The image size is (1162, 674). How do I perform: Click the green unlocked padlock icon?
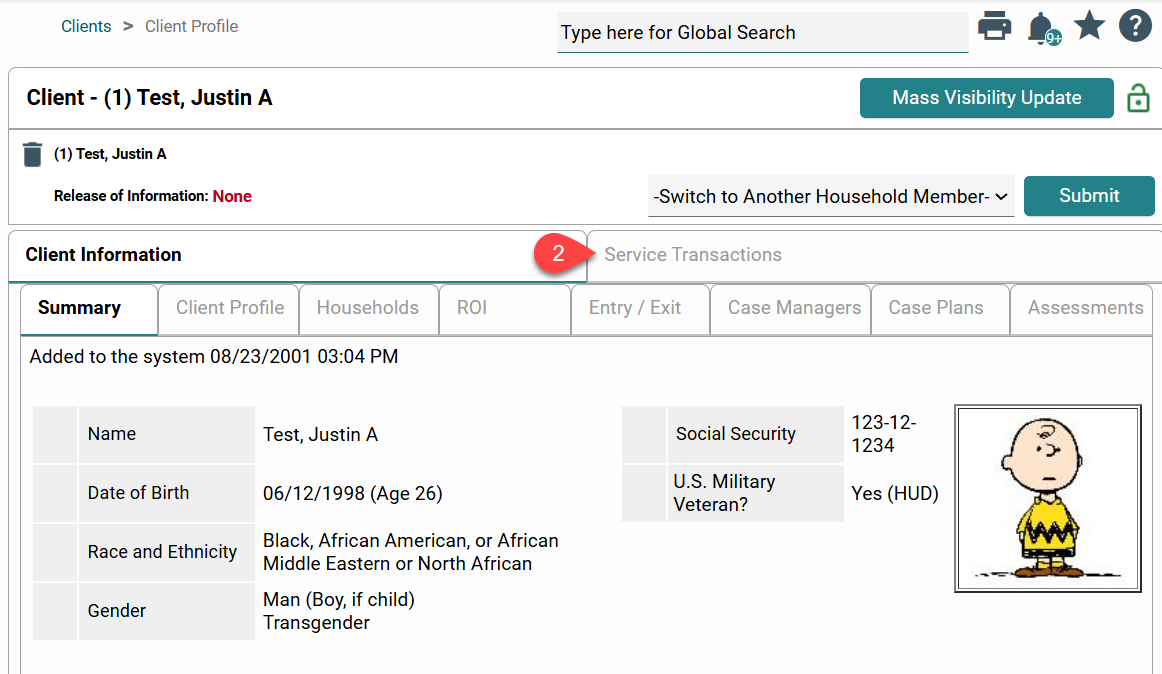click(1138, 98)
